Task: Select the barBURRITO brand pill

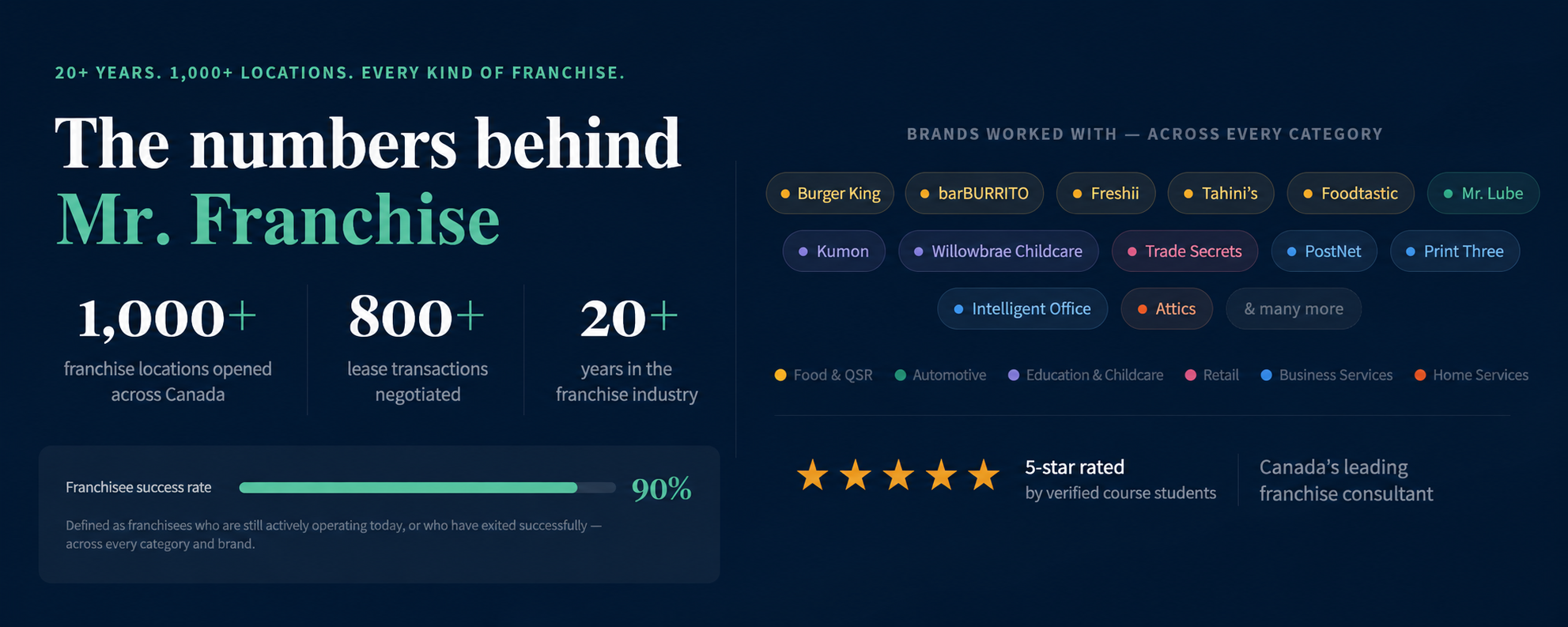Action: pos(974,193)
